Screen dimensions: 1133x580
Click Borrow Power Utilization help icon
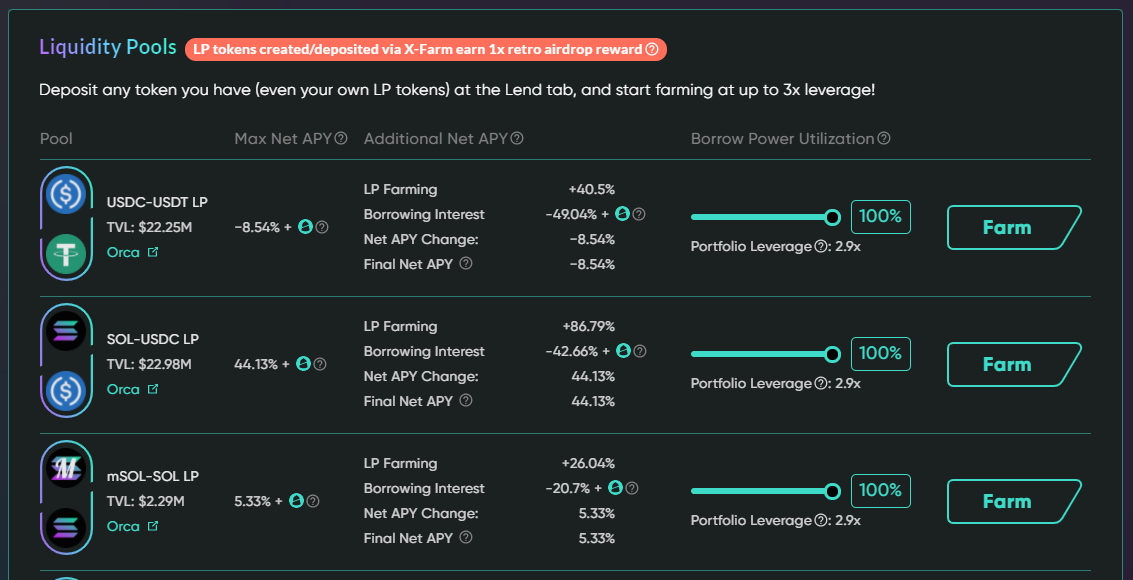pyautogui.click(x=884, y=139)
